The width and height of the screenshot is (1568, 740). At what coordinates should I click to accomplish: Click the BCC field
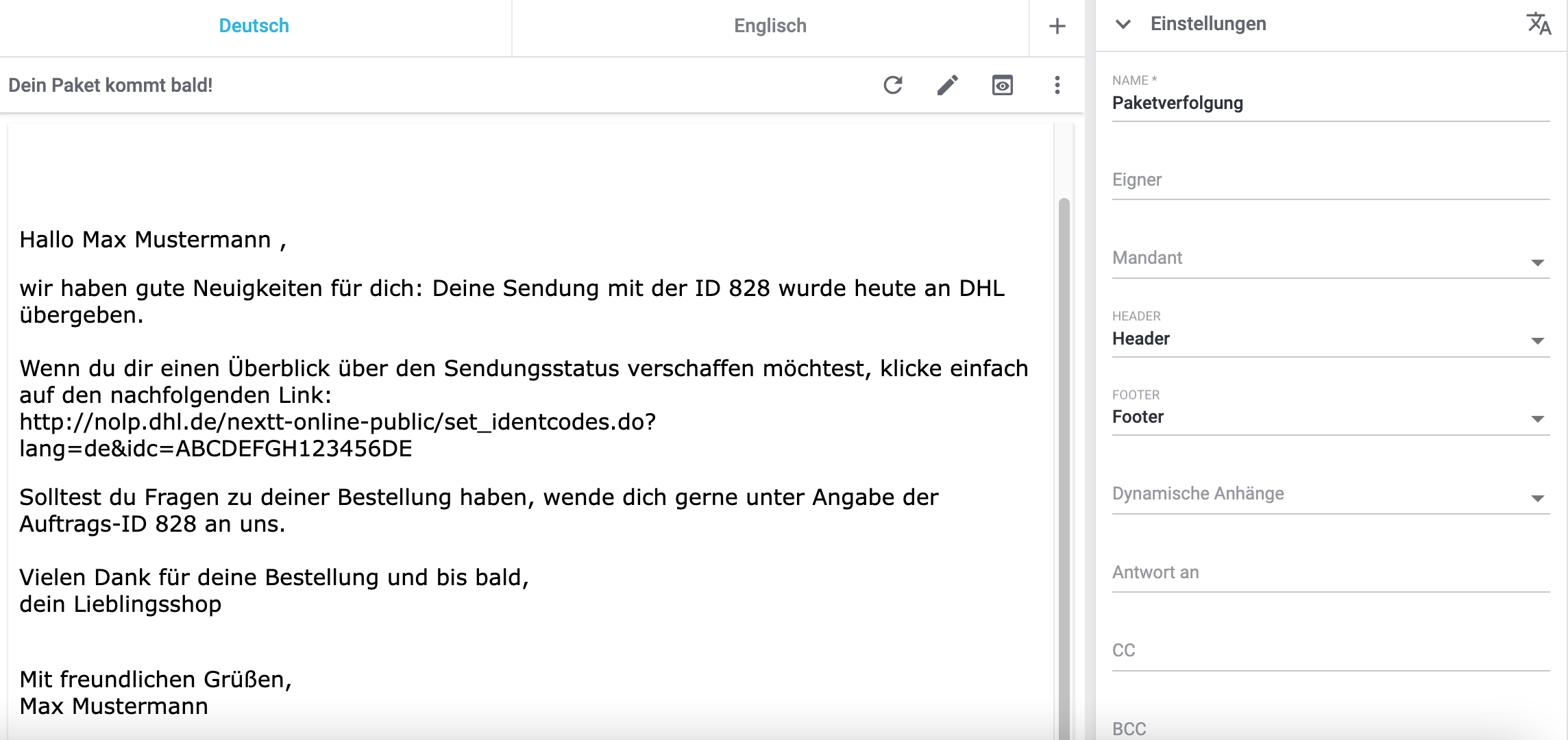[x=1330, y=728]
